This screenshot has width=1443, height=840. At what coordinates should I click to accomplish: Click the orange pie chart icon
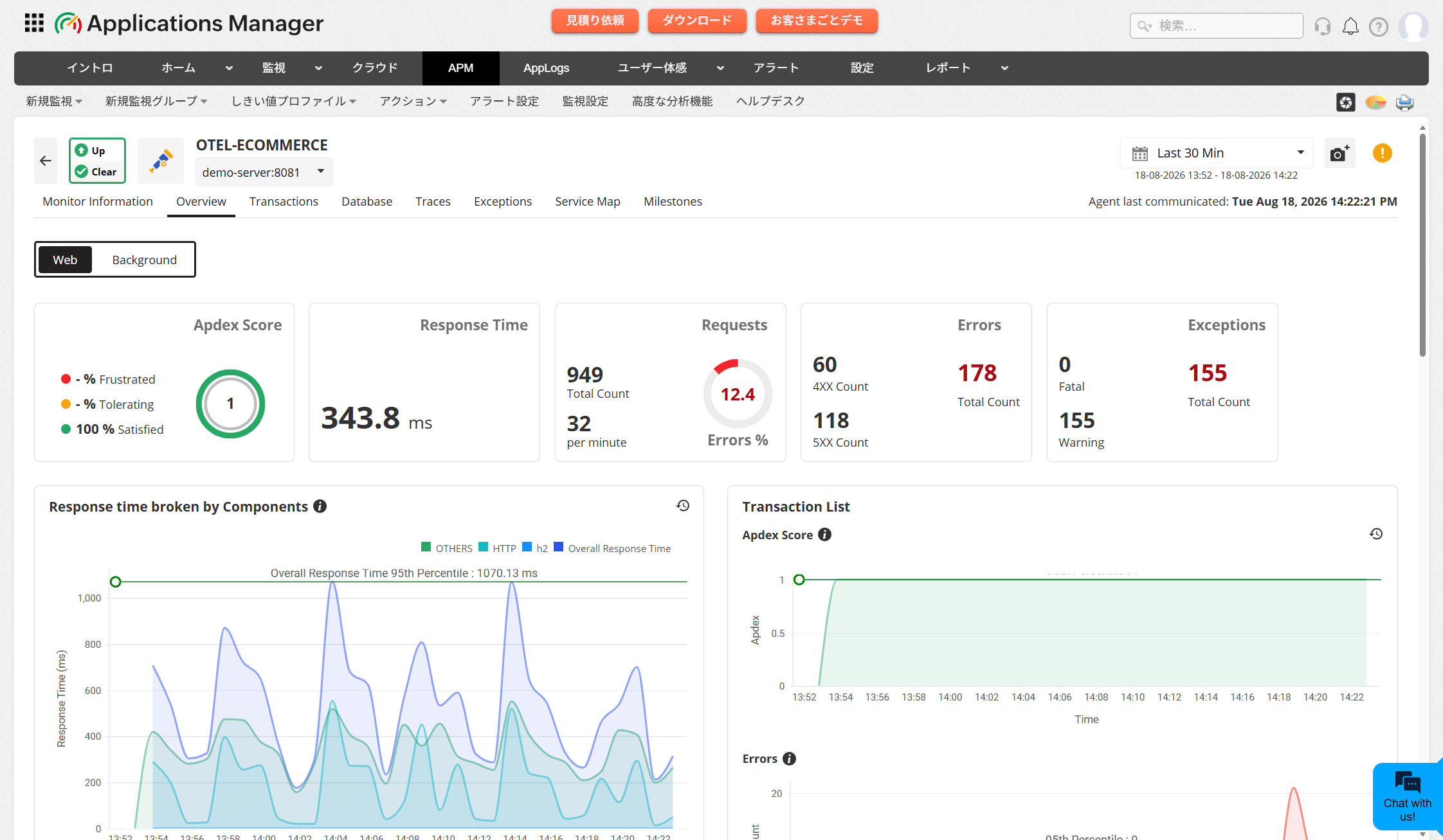tap(1375, 102)
